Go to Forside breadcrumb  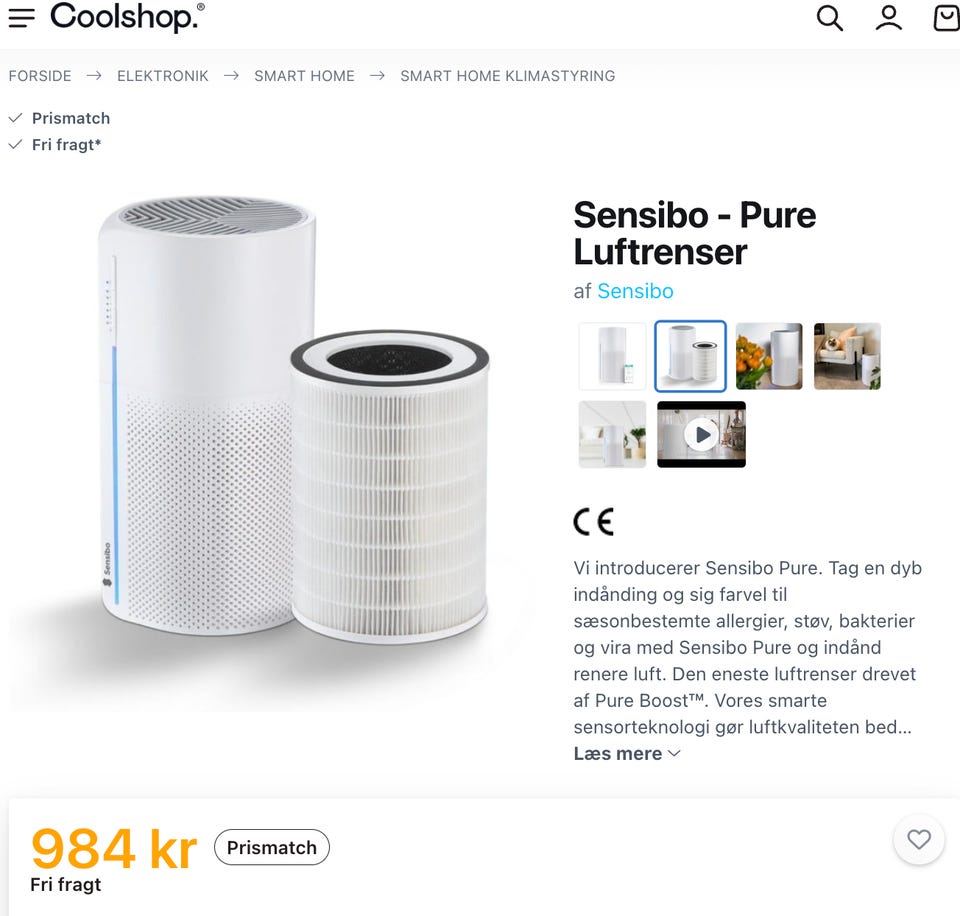pyautogui.click(x=40, y=76)
